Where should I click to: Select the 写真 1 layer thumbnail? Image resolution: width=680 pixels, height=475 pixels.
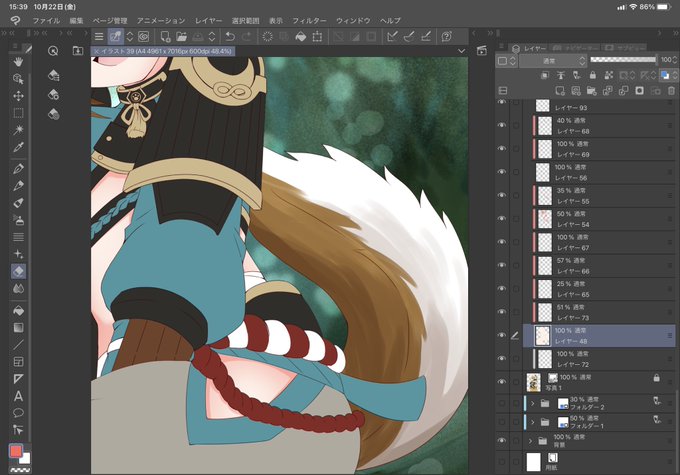[533, 383]
